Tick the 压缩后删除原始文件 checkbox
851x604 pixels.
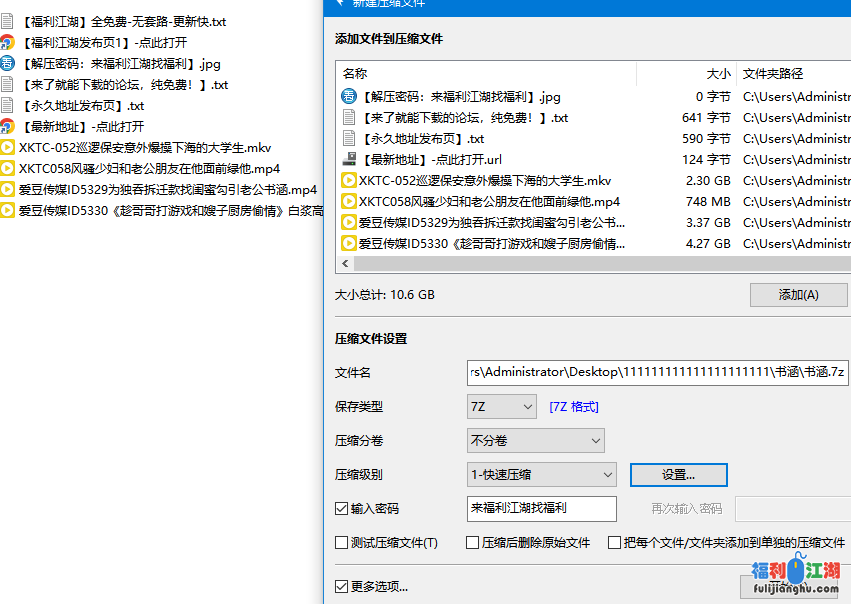[473, 543]
